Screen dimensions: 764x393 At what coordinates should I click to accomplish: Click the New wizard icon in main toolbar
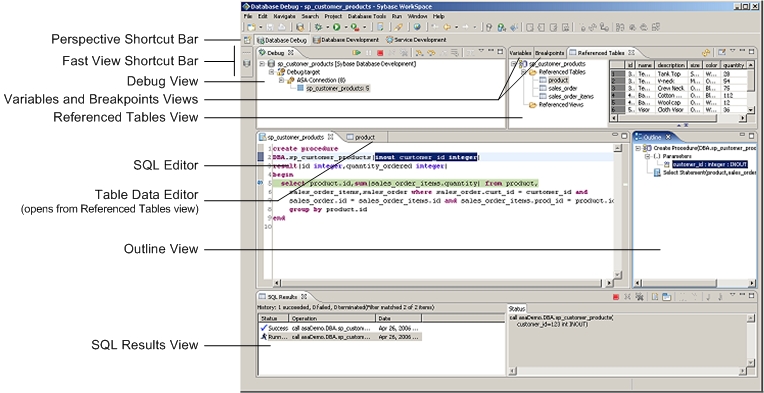[x=251, y=27]
